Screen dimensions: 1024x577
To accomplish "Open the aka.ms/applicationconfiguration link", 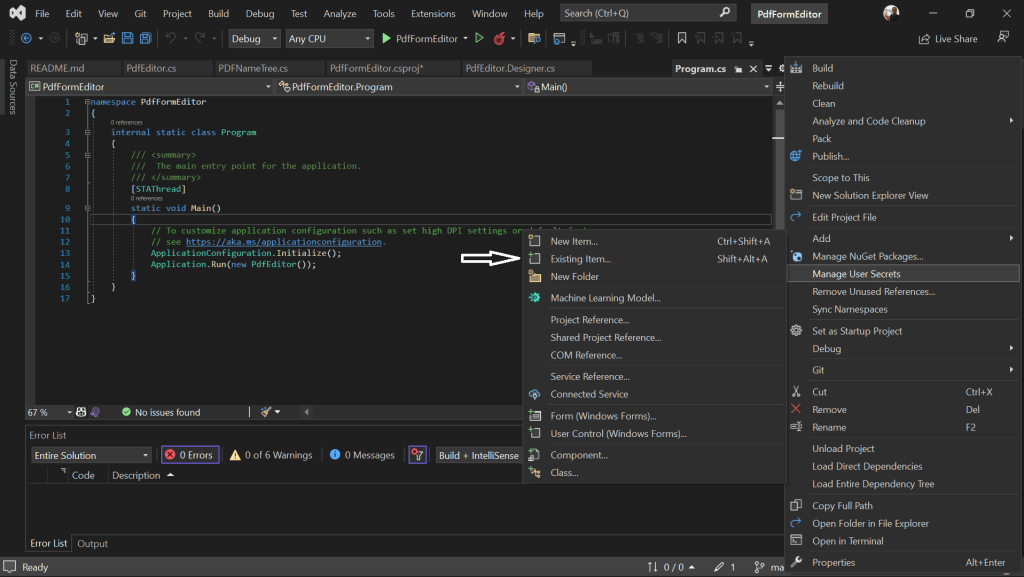I will [283, 242].
